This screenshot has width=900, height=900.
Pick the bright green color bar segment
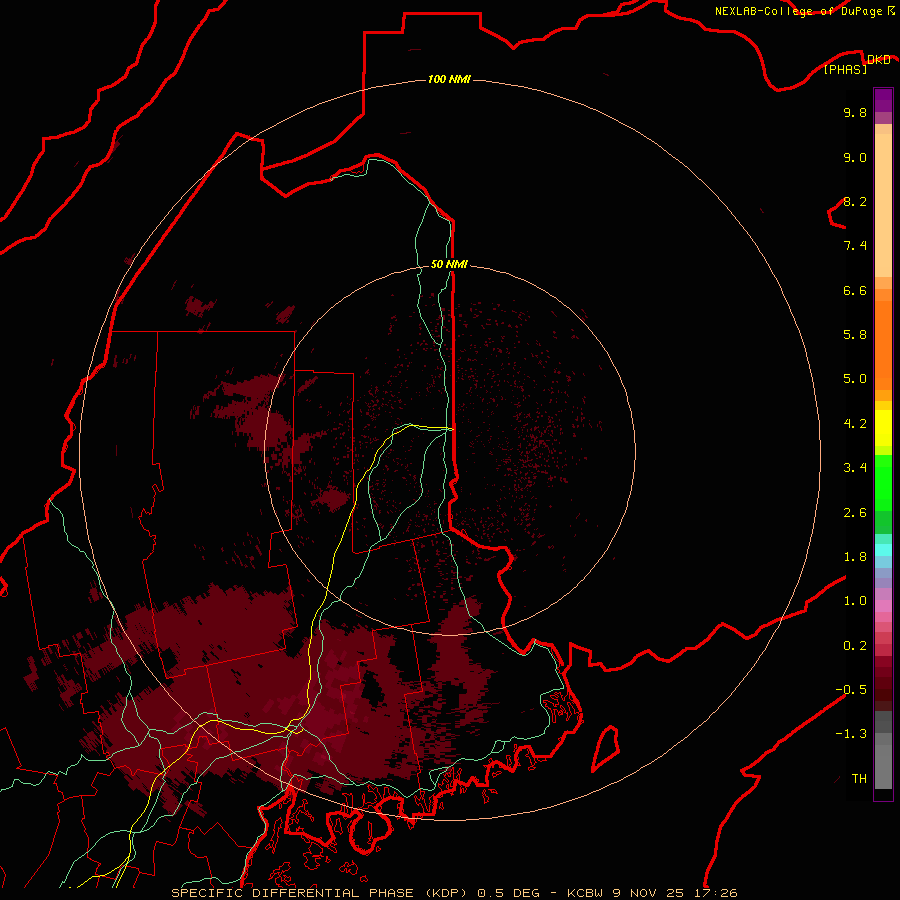pos(883,482)
